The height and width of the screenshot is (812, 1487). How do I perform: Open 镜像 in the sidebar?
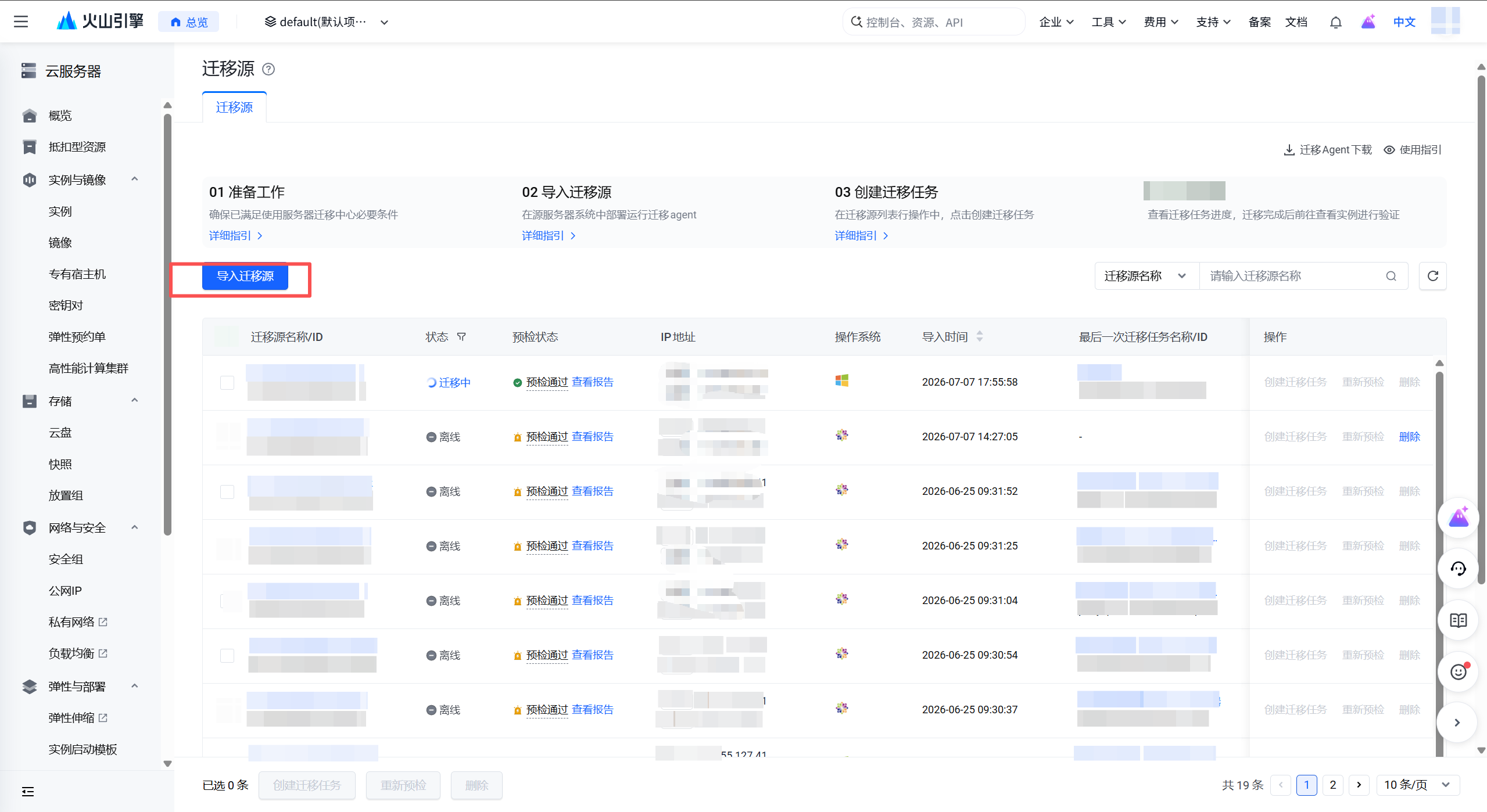pos(60,243)
